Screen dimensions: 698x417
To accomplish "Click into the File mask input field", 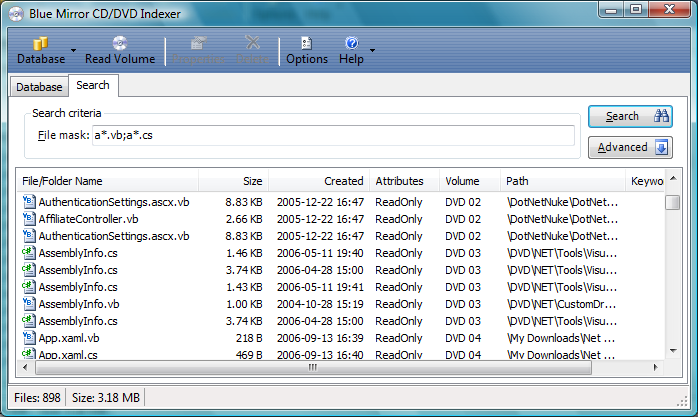I will 333,135.
